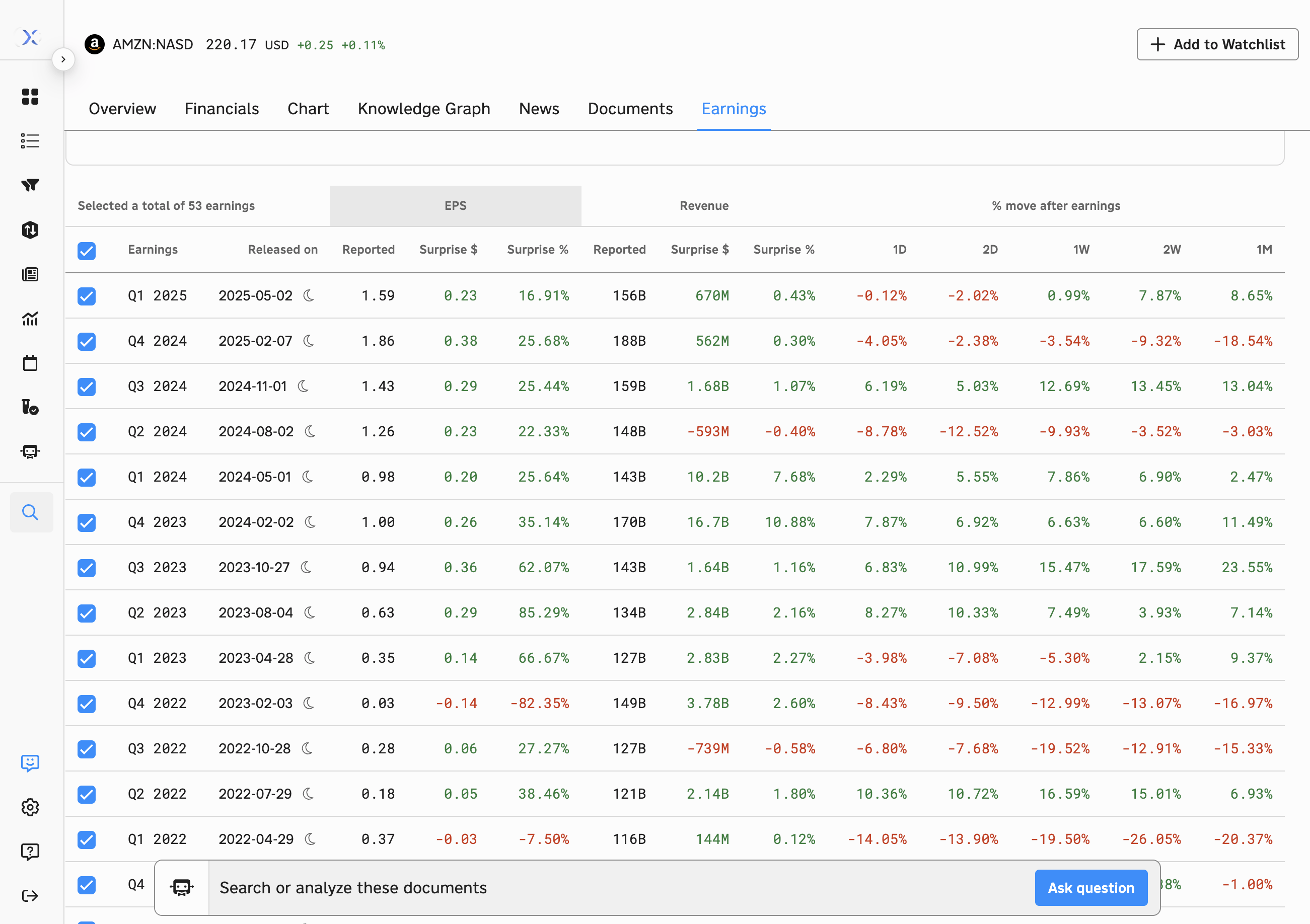Click the Add to Watchlist button
This screenshot has width=1310, height=924.
click(x=1217, y=44)
